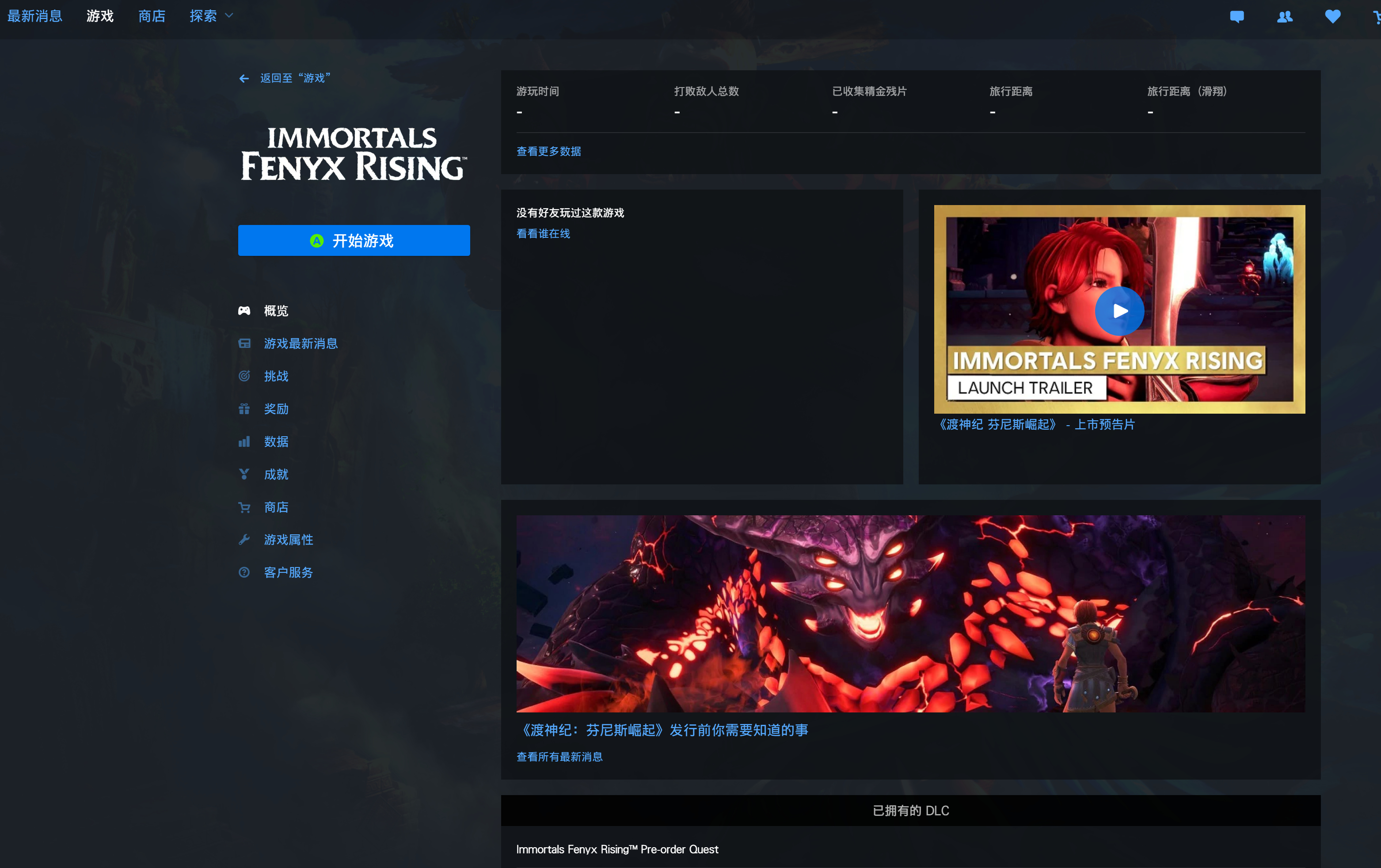The image size is (1381, 868).
Task: Click the 已拥有的 DLC header
Action: 910,810
